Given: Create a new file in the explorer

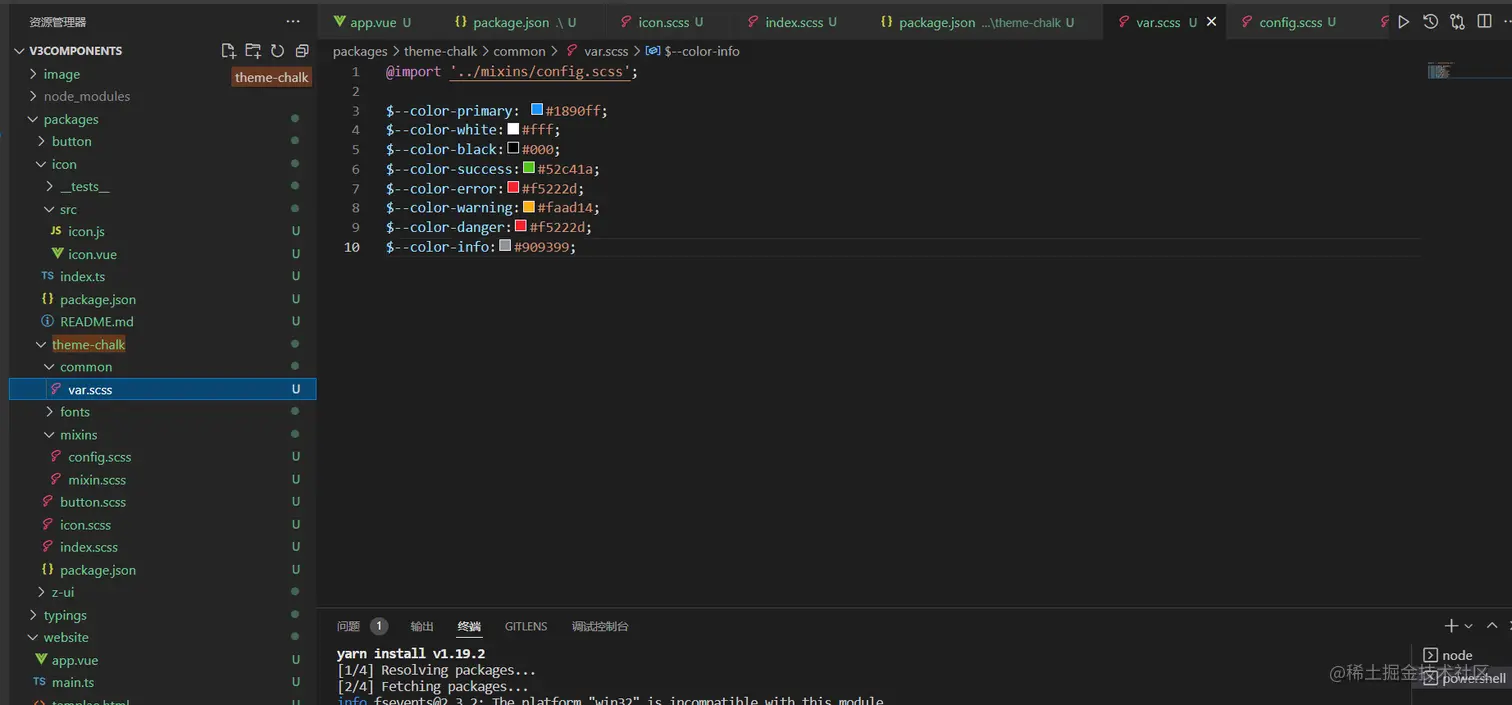Looking at the screenshot, I should [228, 51].
